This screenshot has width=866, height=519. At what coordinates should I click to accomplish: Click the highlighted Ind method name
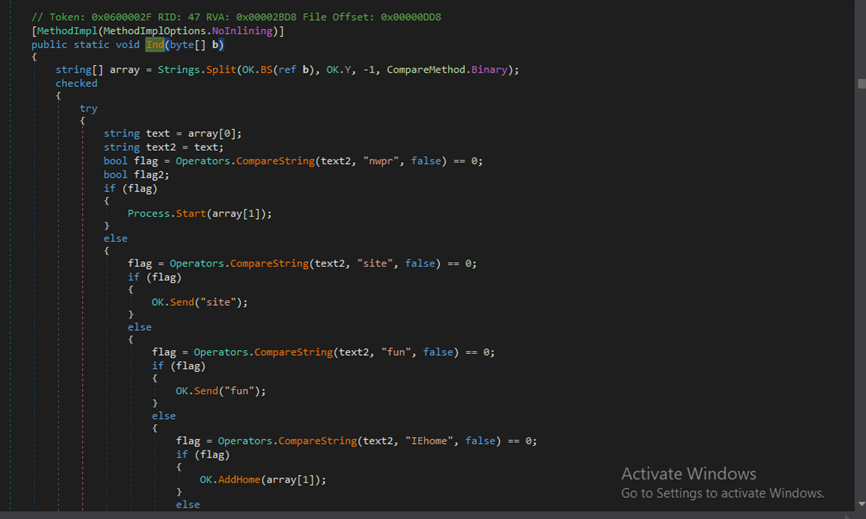pyautogui.click(x=155, y=45)
